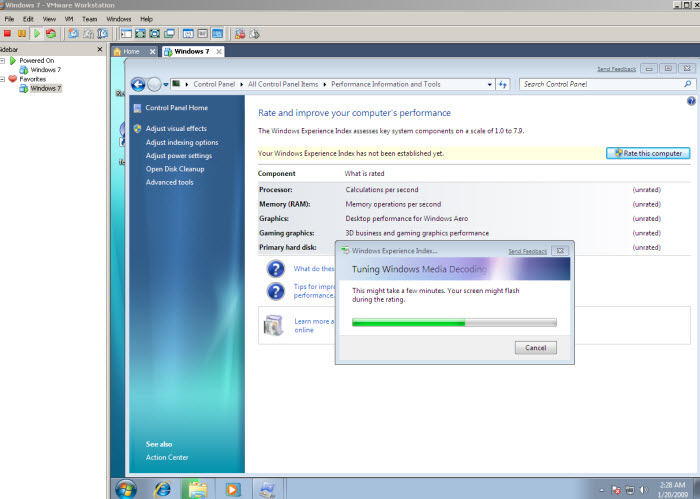
Task: Click the volume speaker tray icon
Action: pyautogui.click(x=643, y=490)
